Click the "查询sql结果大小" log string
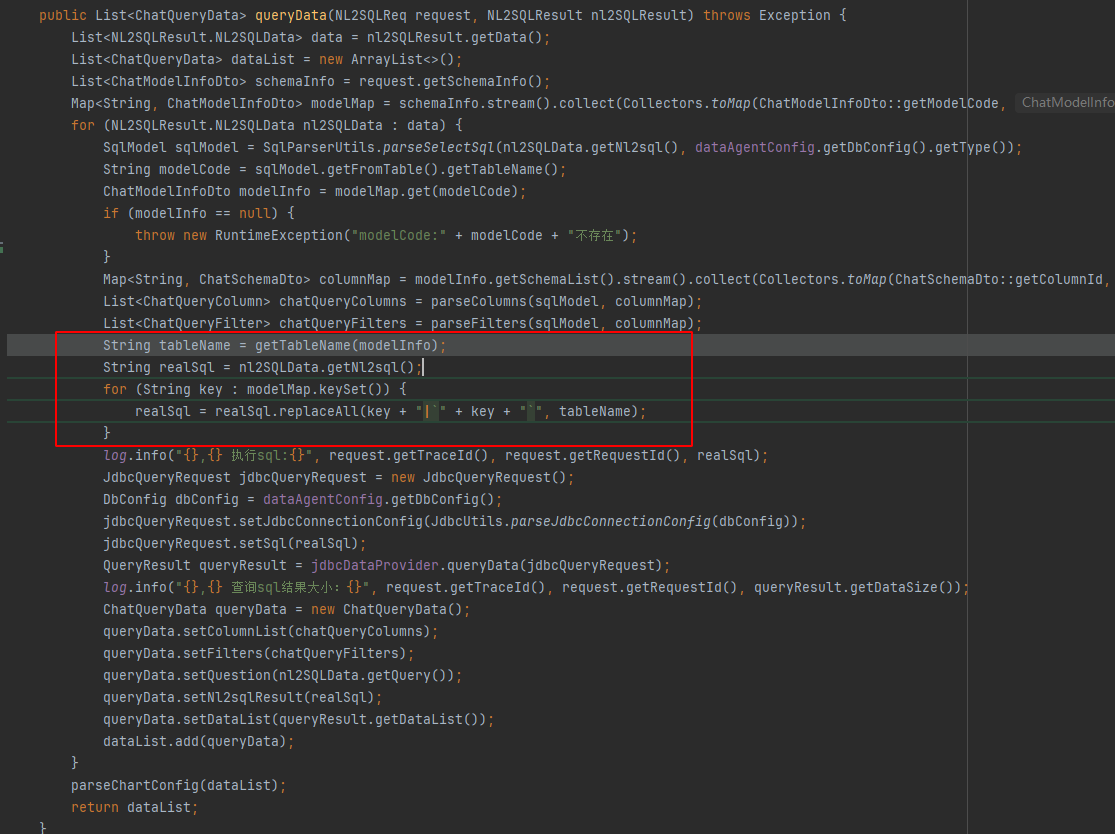Image resolution: width=1115 pixels, height=834 pixels. point(272,589)
